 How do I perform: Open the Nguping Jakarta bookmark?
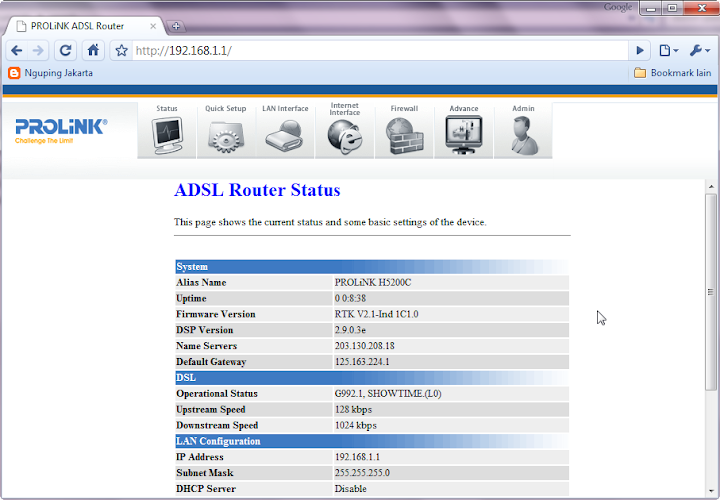pyautogui.click(x=51, y=73)
